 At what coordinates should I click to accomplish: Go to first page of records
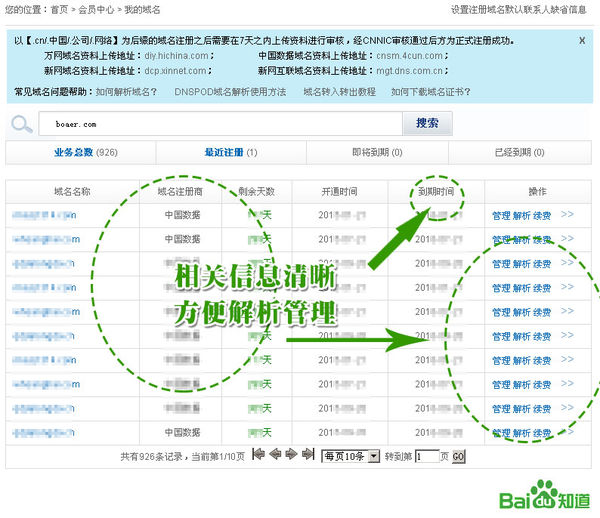point(259,455)
